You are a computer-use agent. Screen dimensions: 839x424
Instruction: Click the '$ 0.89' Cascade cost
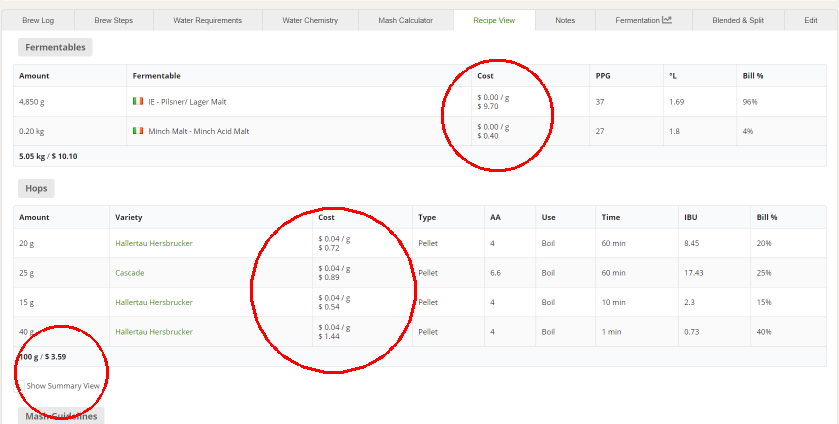coord(329,277)
